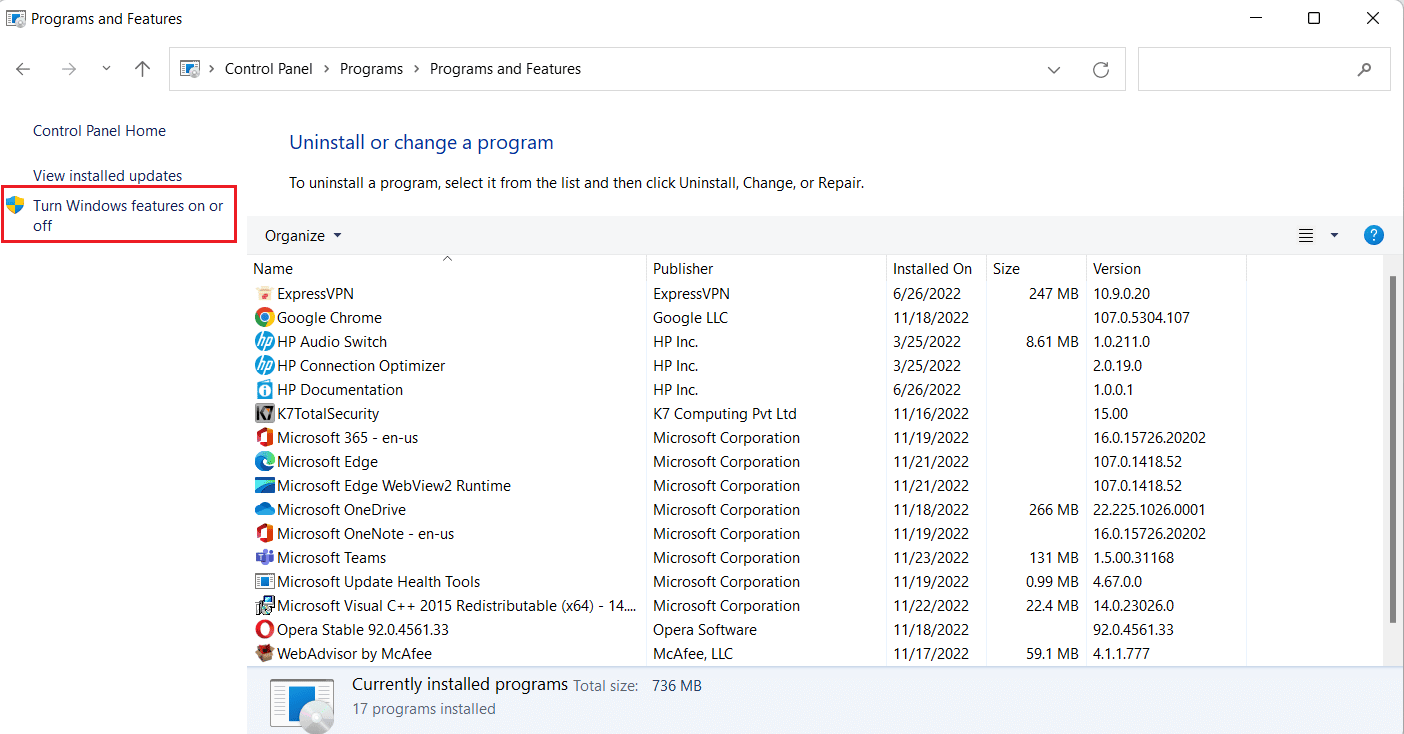
Task: Click inside the search box
Action: (1250, 68)
